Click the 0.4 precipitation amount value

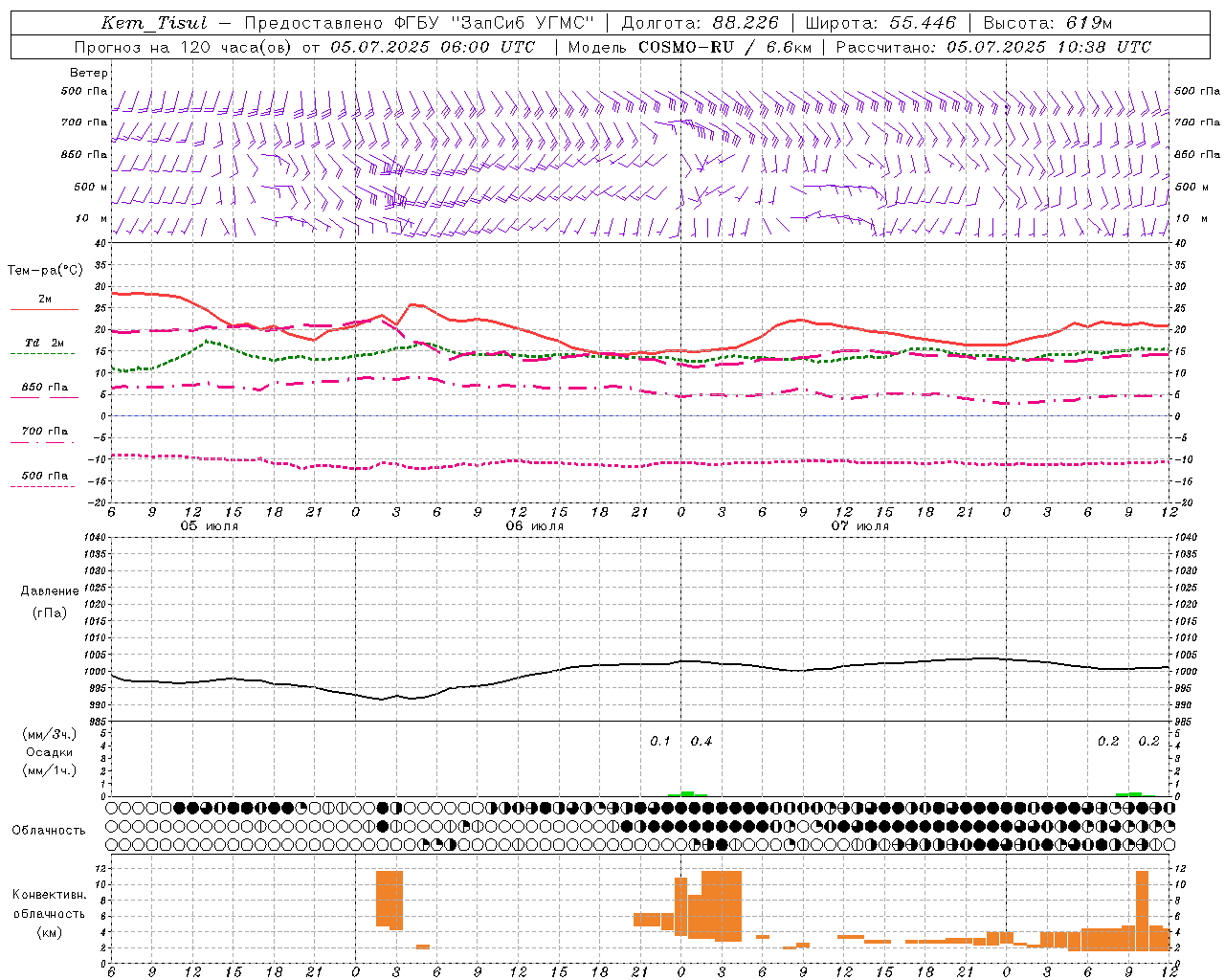[x=702, y=742]
